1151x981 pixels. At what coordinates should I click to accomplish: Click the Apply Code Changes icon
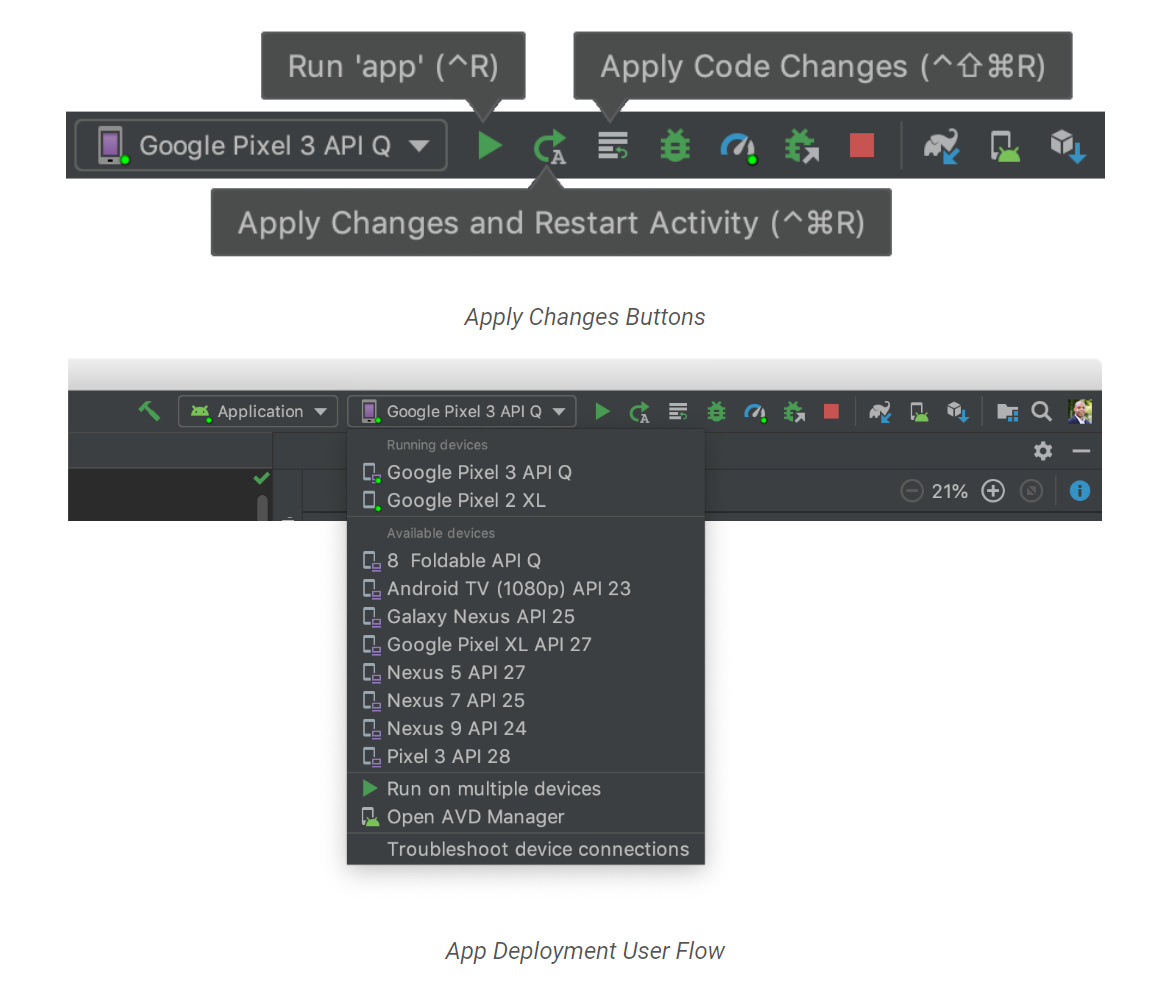[612, 145]
